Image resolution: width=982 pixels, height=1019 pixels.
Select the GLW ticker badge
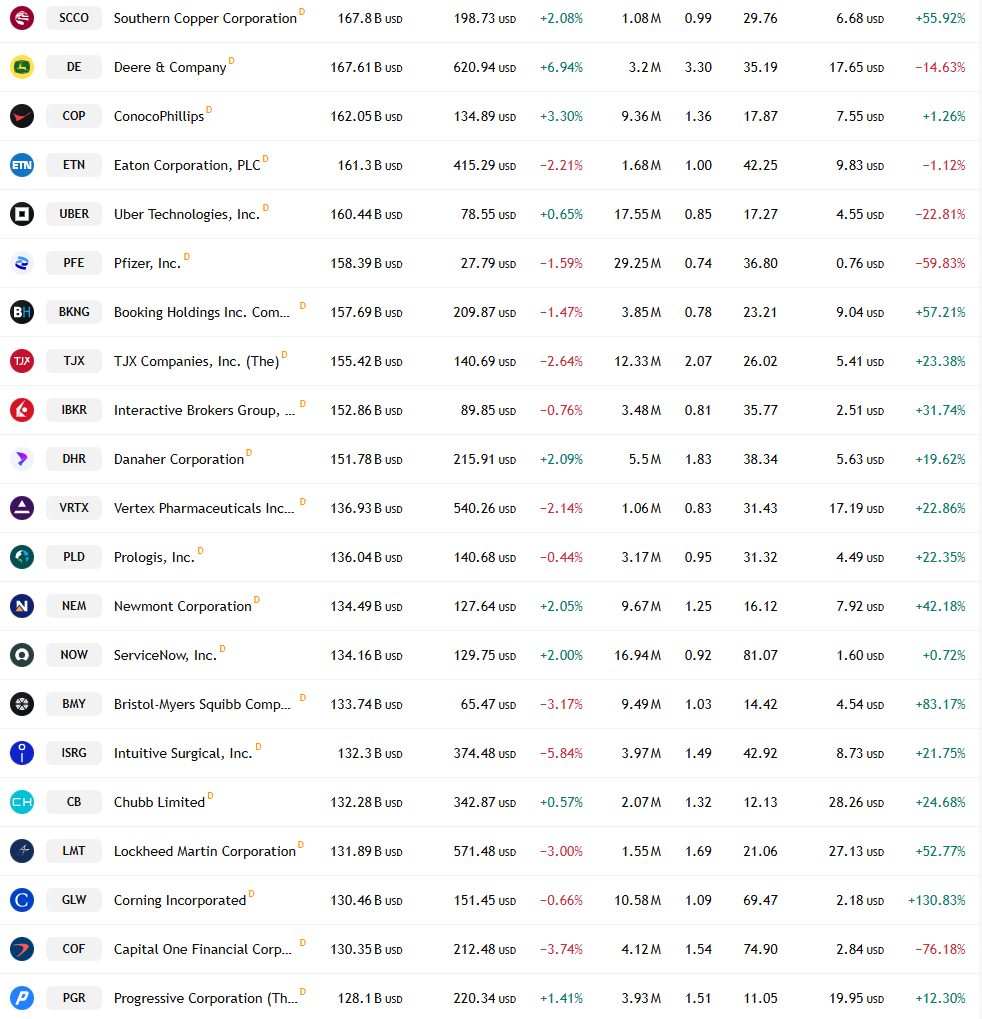74,899
